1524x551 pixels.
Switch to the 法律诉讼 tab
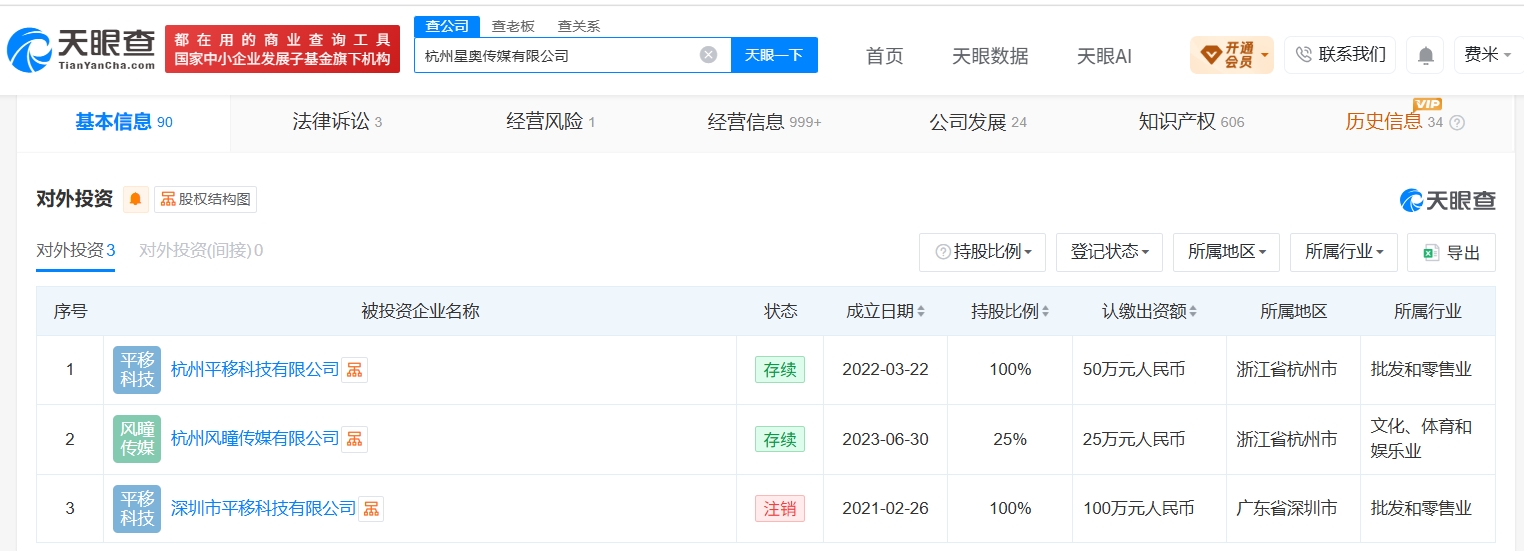[x=337, y=122]
